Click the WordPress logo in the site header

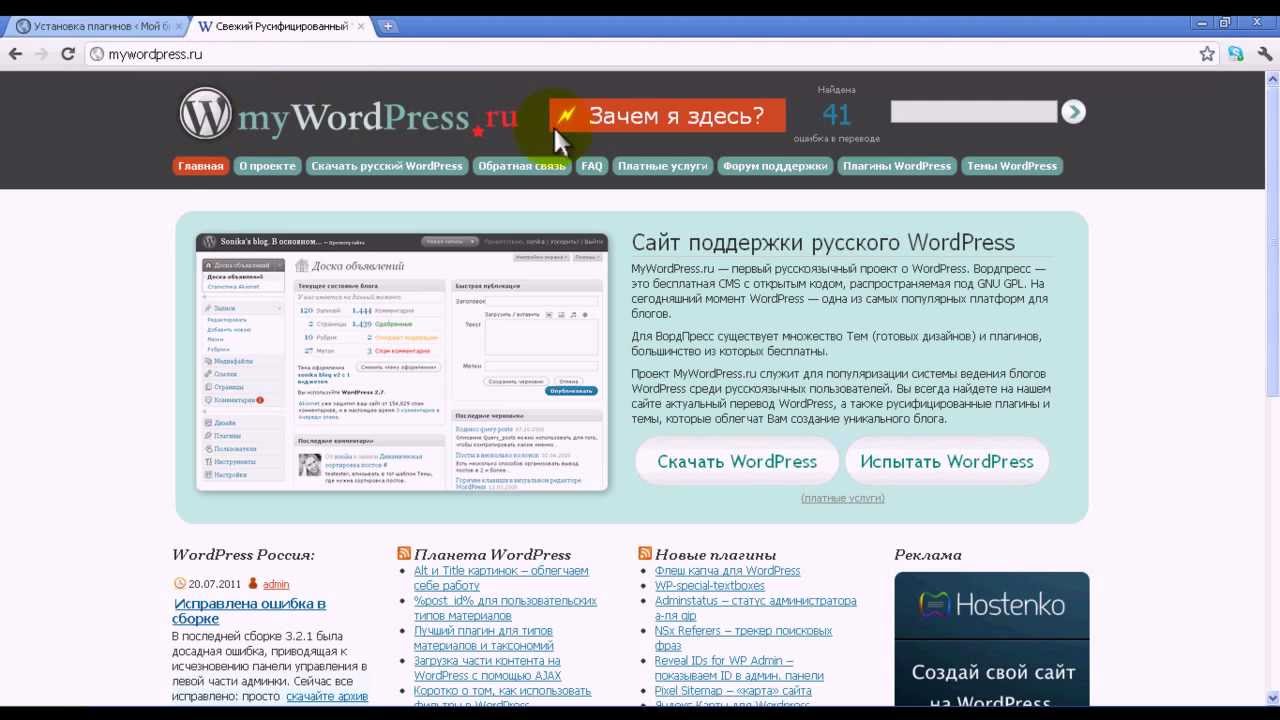click(348, 116)
